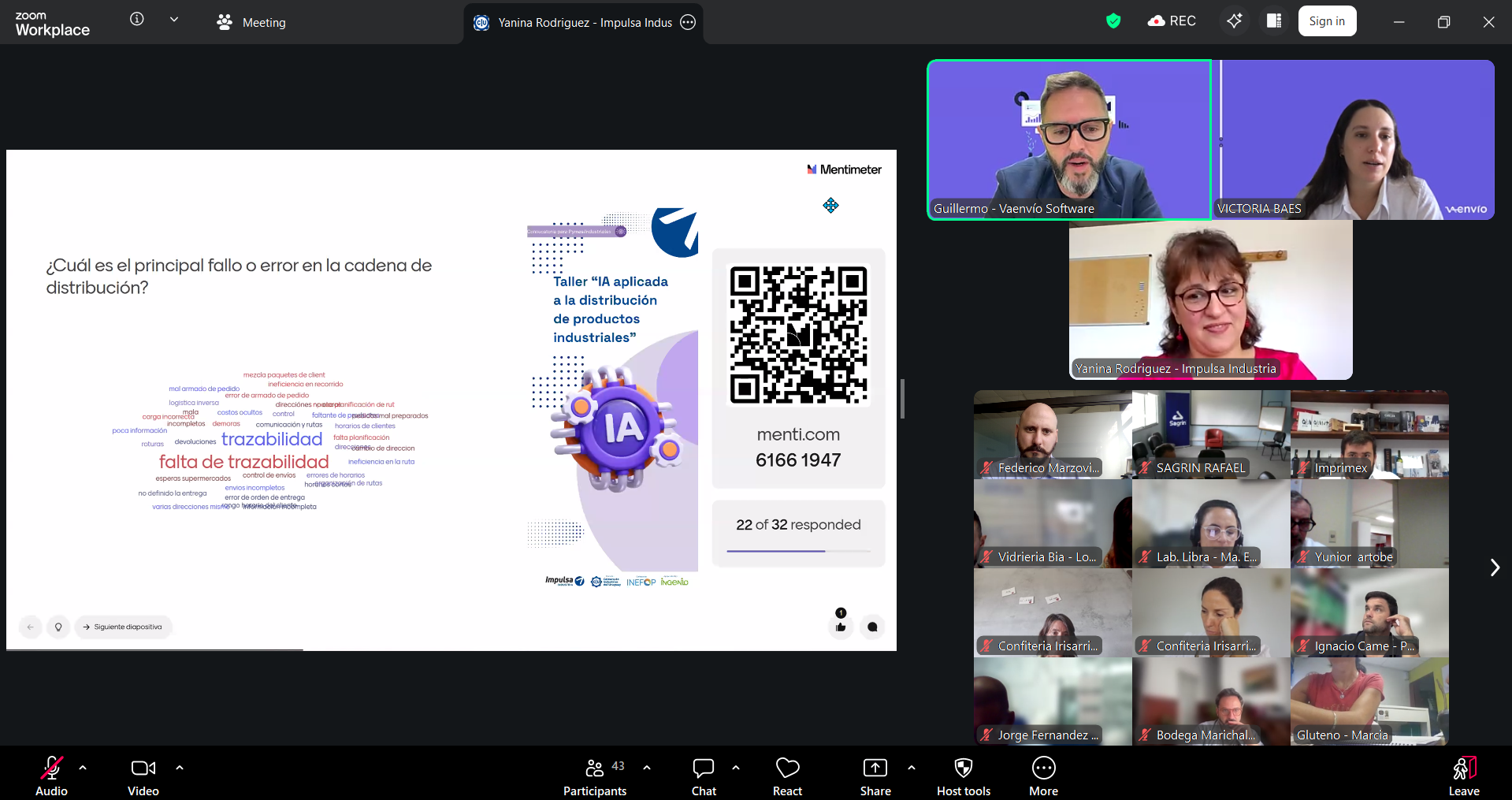This screenshot has width=1512, height=800.
Task: Toggle the REC recording indicator
Action: point(1172,21)
